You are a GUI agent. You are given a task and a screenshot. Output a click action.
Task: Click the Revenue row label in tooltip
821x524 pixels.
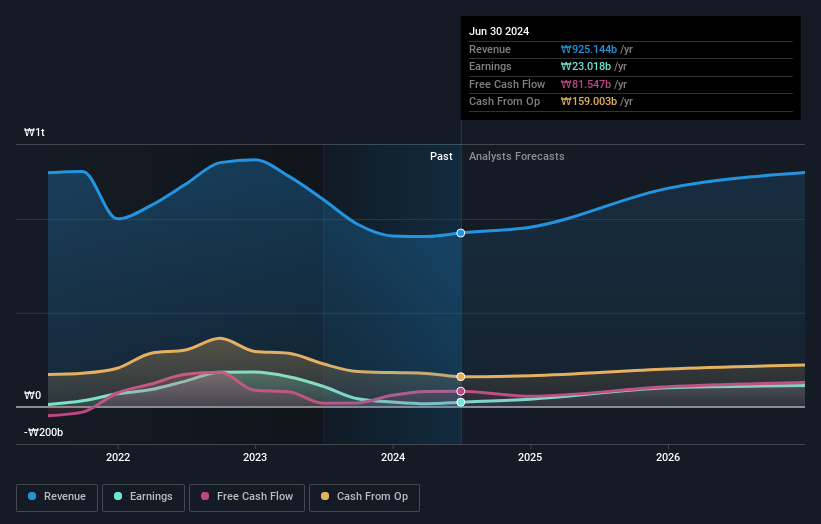point(490,49)
